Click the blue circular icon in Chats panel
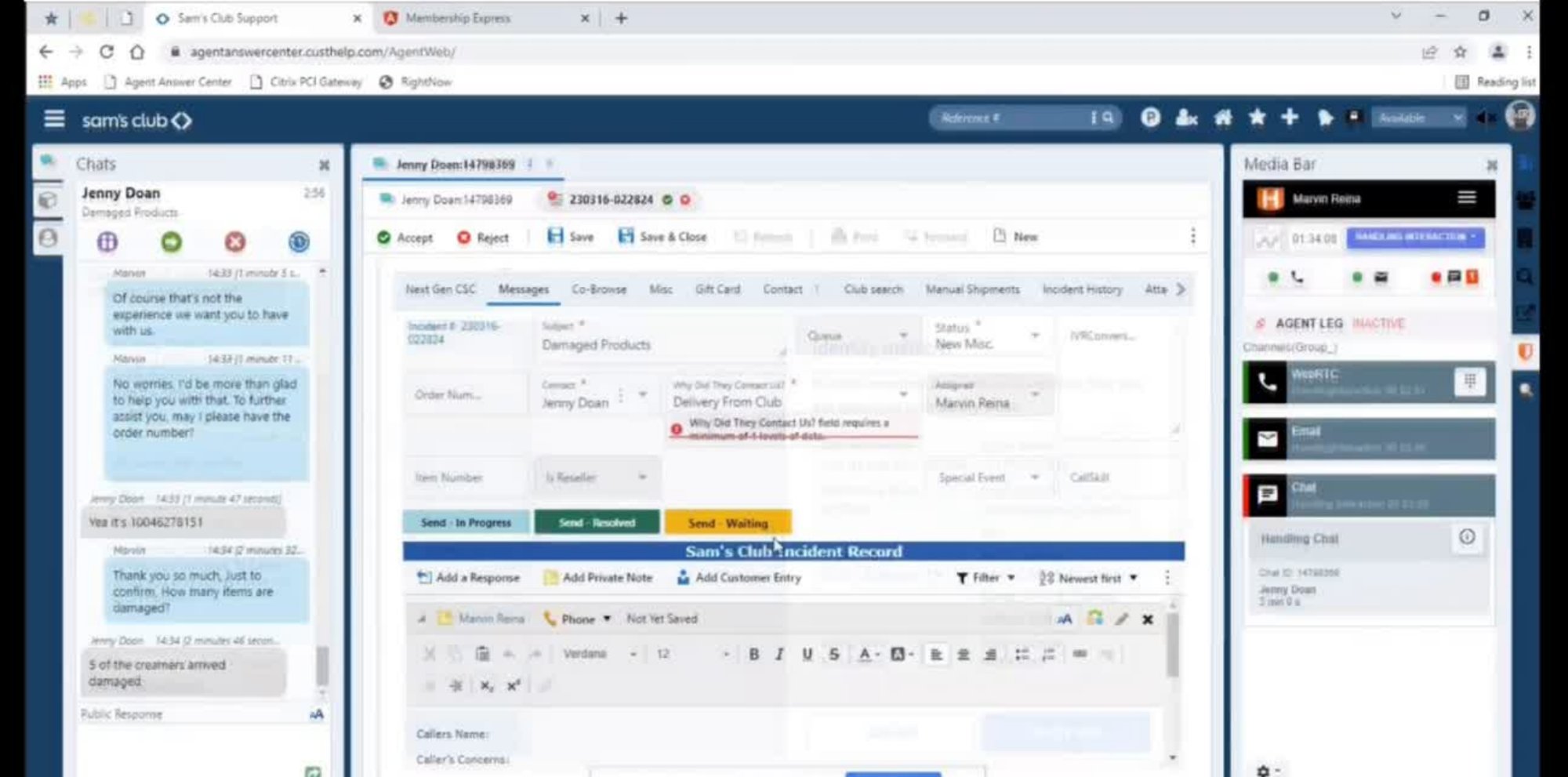 [x=299, y=242]
